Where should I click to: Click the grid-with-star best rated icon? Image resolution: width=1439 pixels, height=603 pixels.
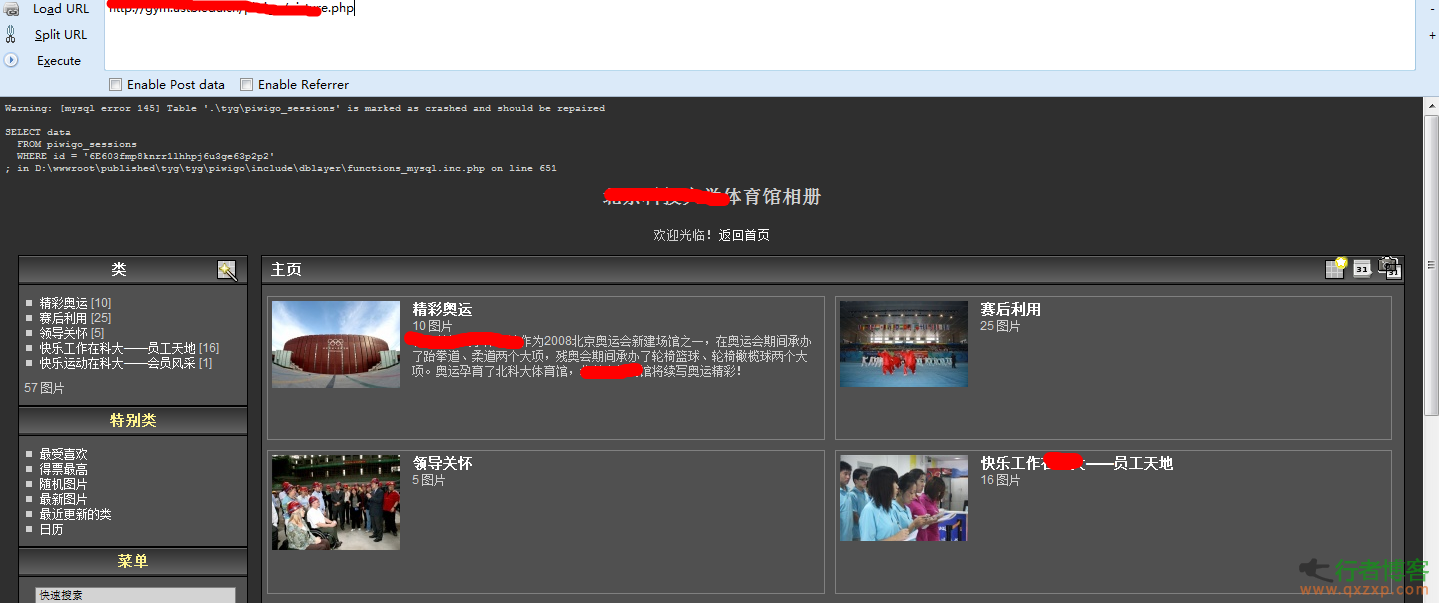click(1336, 267)
